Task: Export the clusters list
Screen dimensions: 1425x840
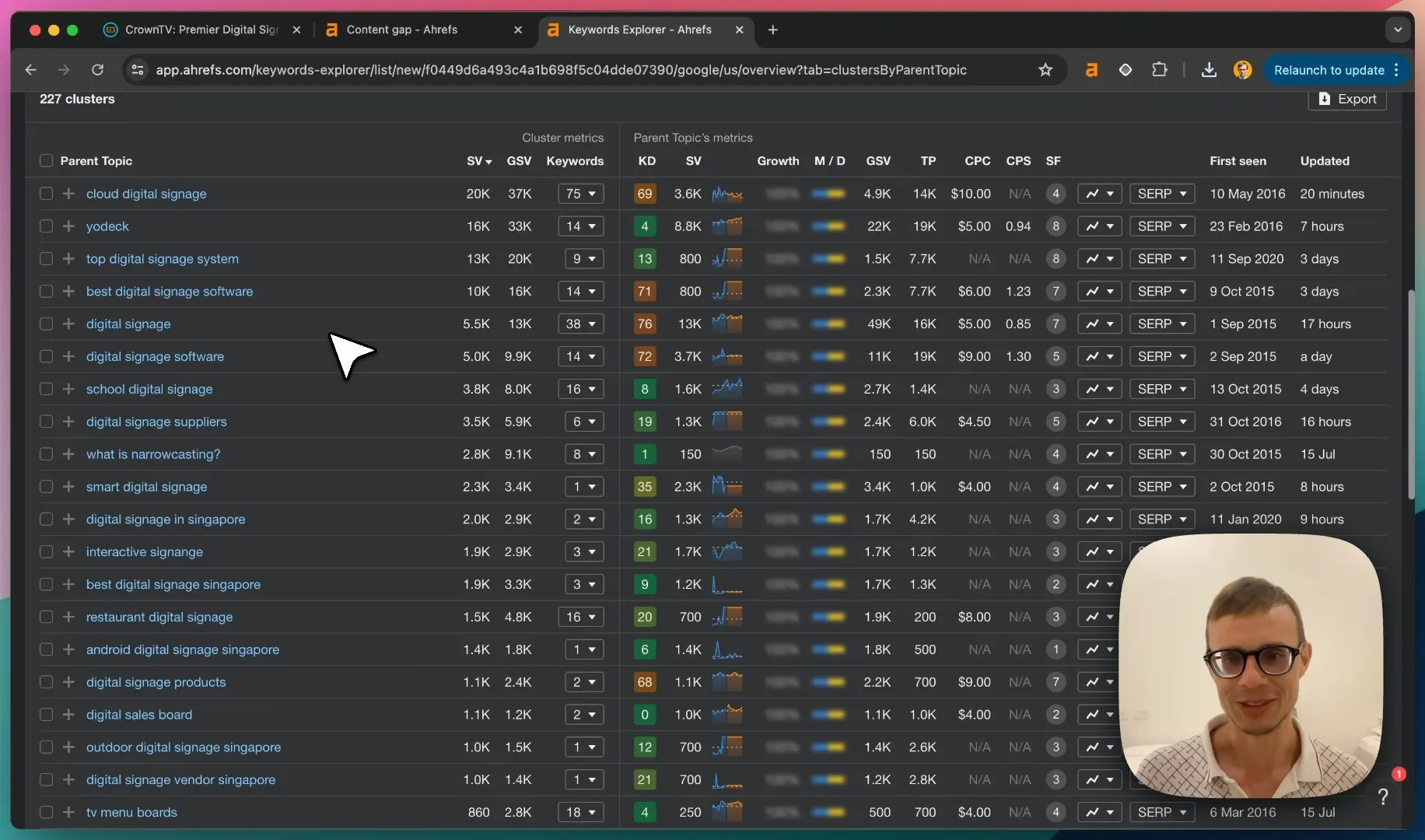Action: [1347, 99]
